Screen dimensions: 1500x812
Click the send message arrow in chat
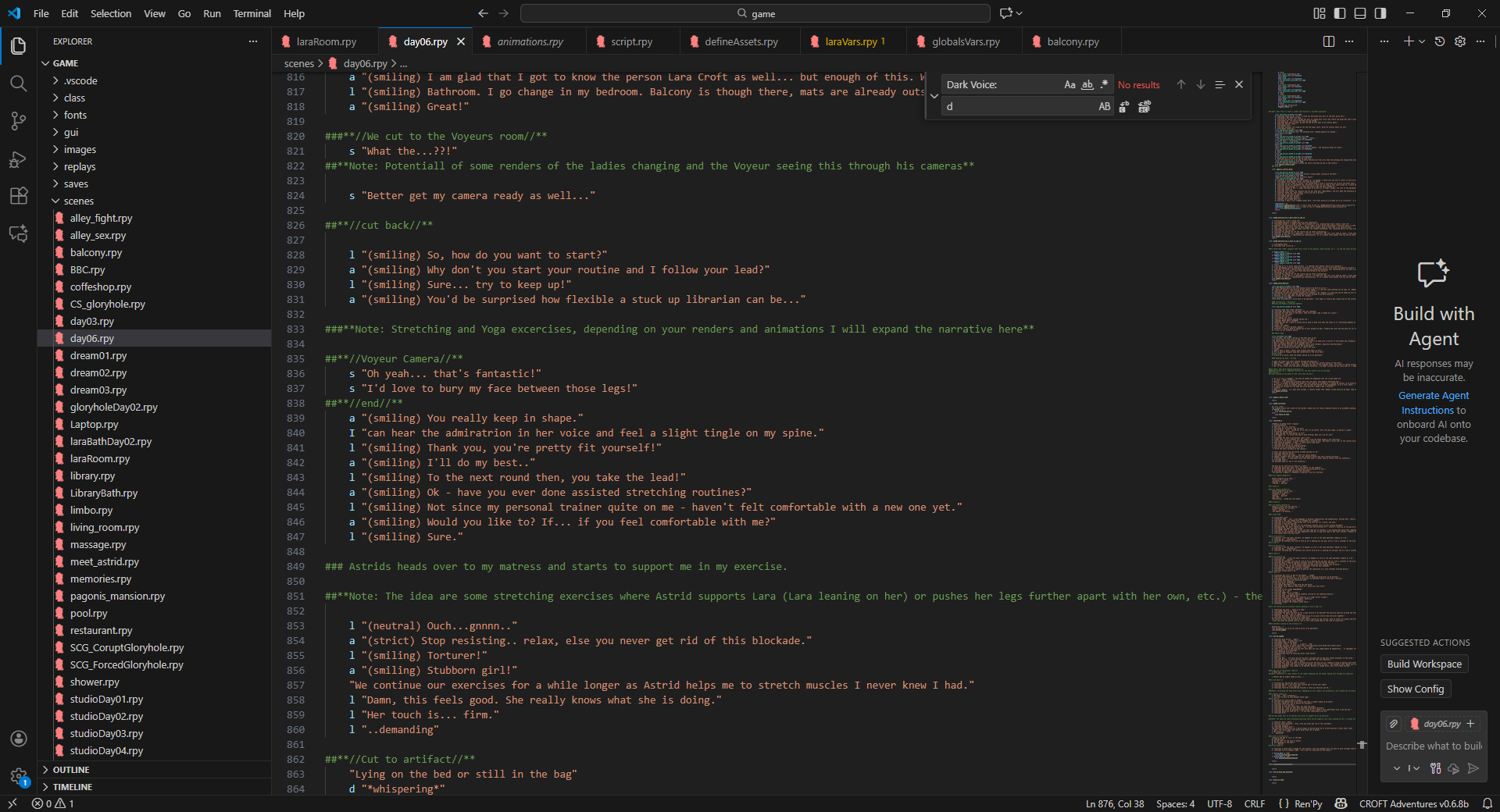[1473, 768]
